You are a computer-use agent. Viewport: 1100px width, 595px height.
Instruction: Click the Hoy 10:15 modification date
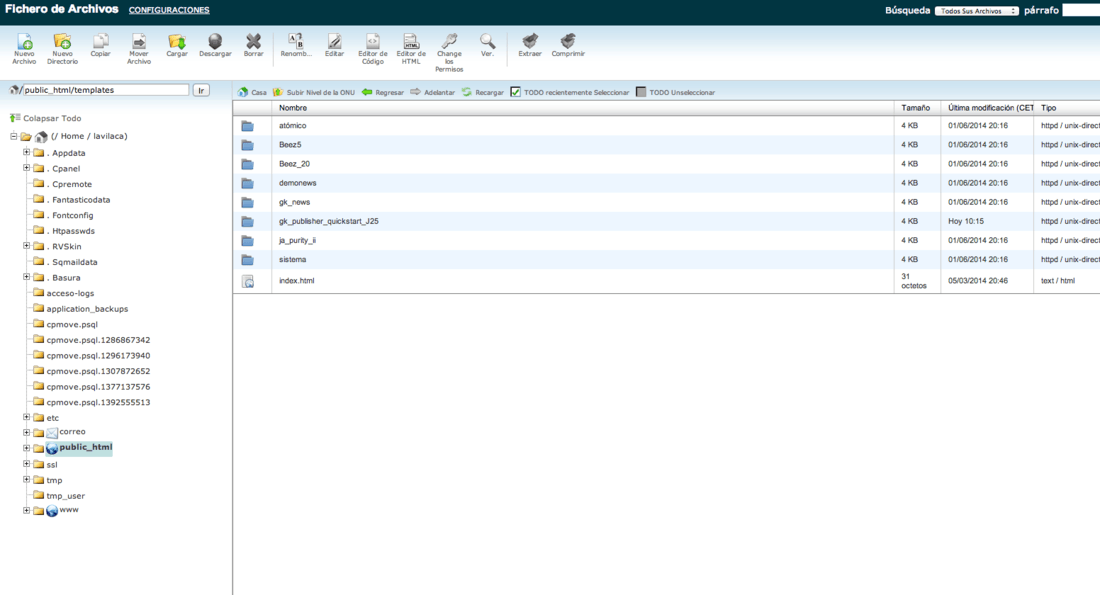click(966, 221)
